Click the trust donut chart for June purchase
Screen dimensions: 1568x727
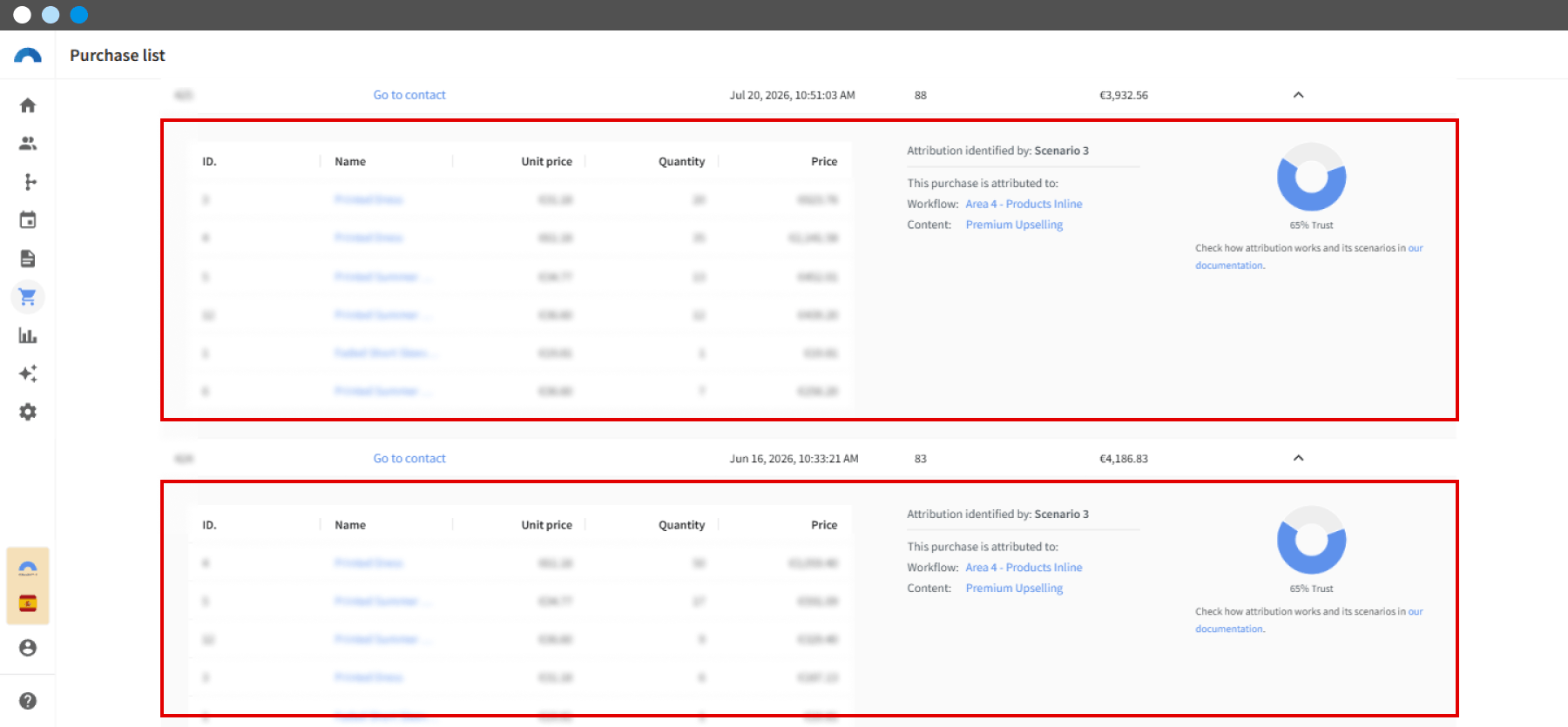1311,540
